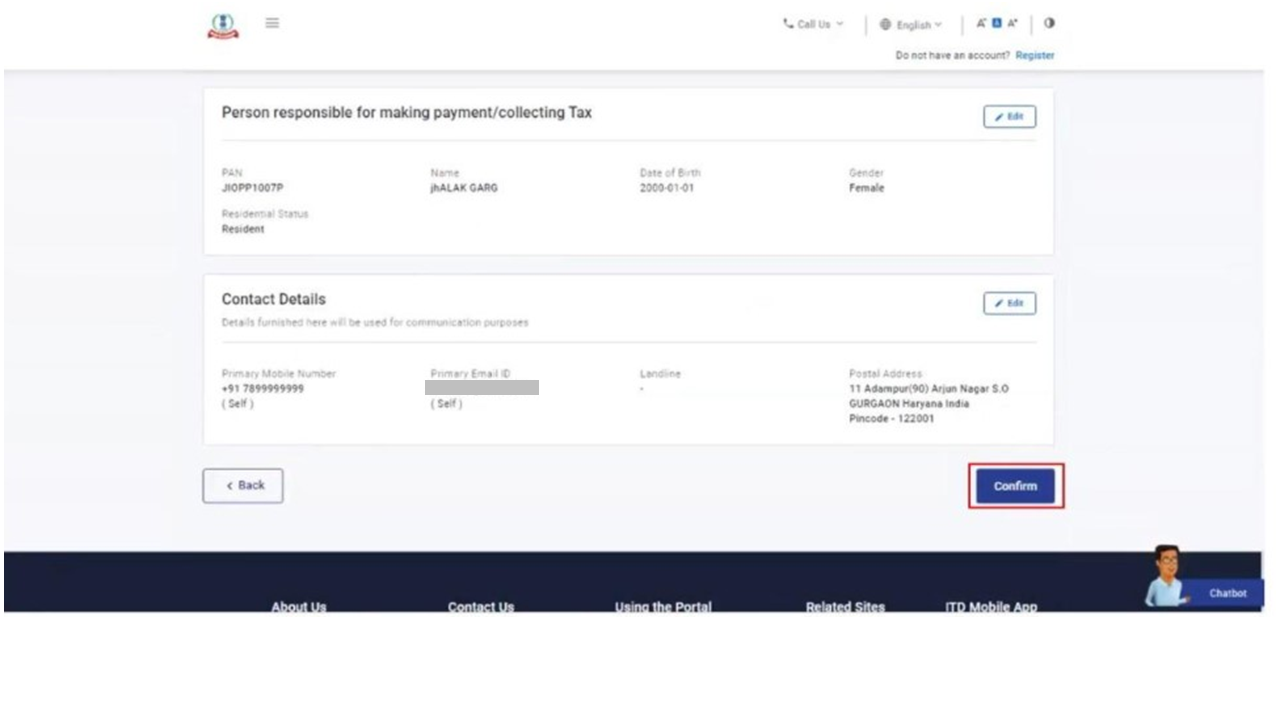This screenshot has width=1280, height=720.
Task: Go back using the Back button
Action: point(243,486)
